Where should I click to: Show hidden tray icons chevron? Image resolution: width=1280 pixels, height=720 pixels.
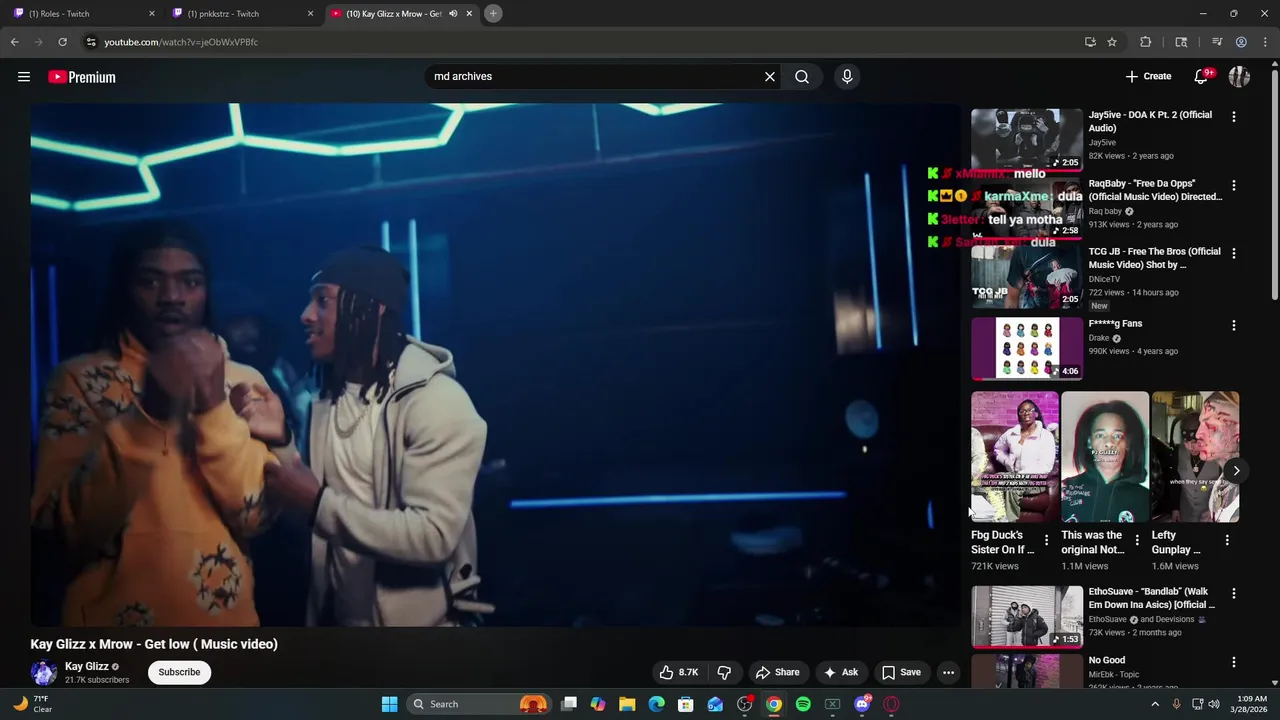[1155, 704]
